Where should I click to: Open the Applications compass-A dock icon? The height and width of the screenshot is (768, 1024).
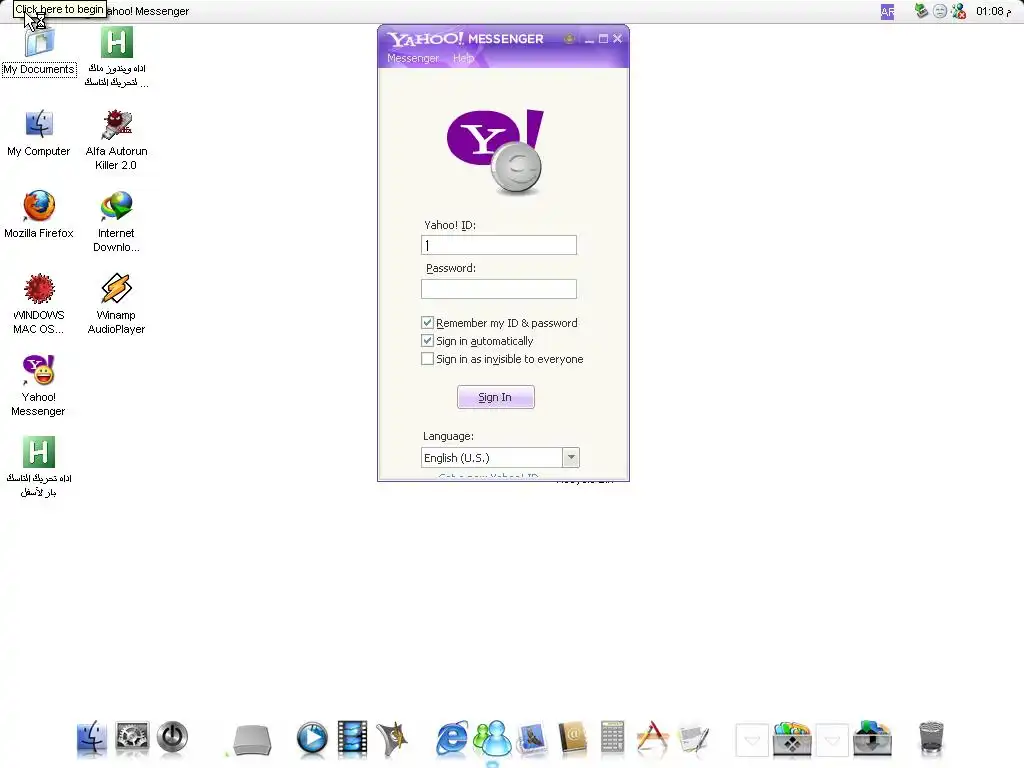(x=652, y=739)
